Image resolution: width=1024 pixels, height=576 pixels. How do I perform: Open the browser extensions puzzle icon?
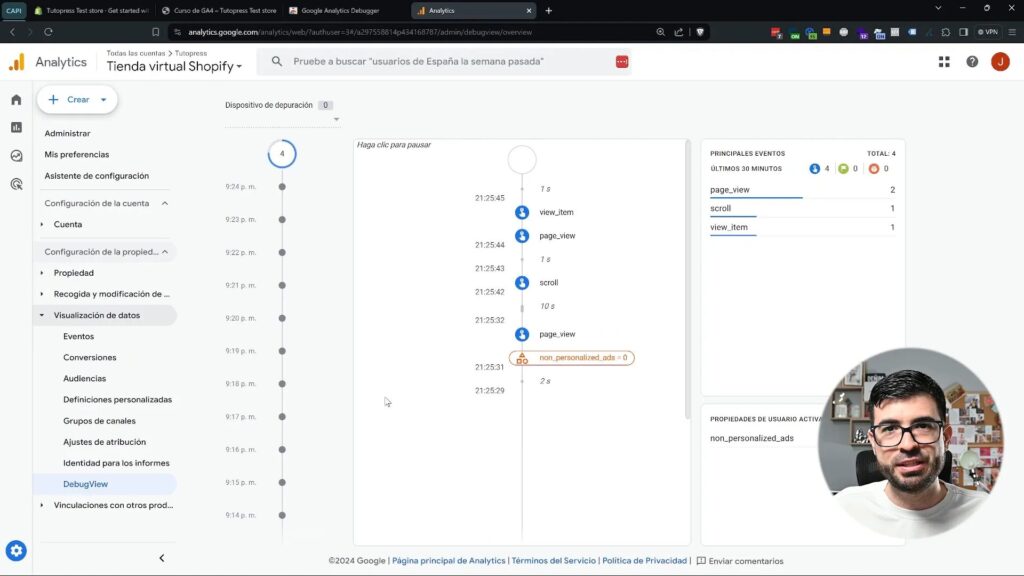(946, 31)
